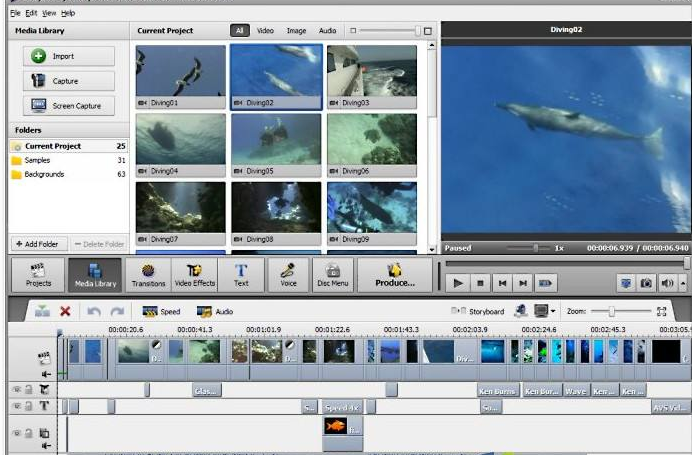Filter media by Image
Viewport: 692px width, 455px height.
pos(296,30)
